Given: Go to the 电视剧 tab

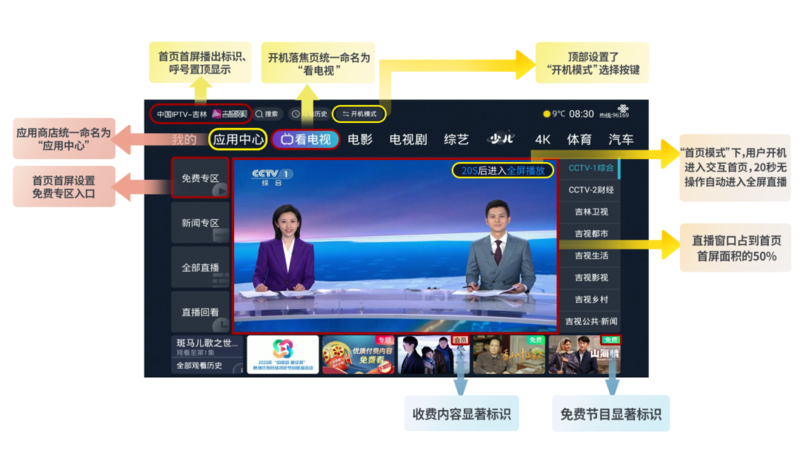Looking at the screenshot, I should coord(408,140).
